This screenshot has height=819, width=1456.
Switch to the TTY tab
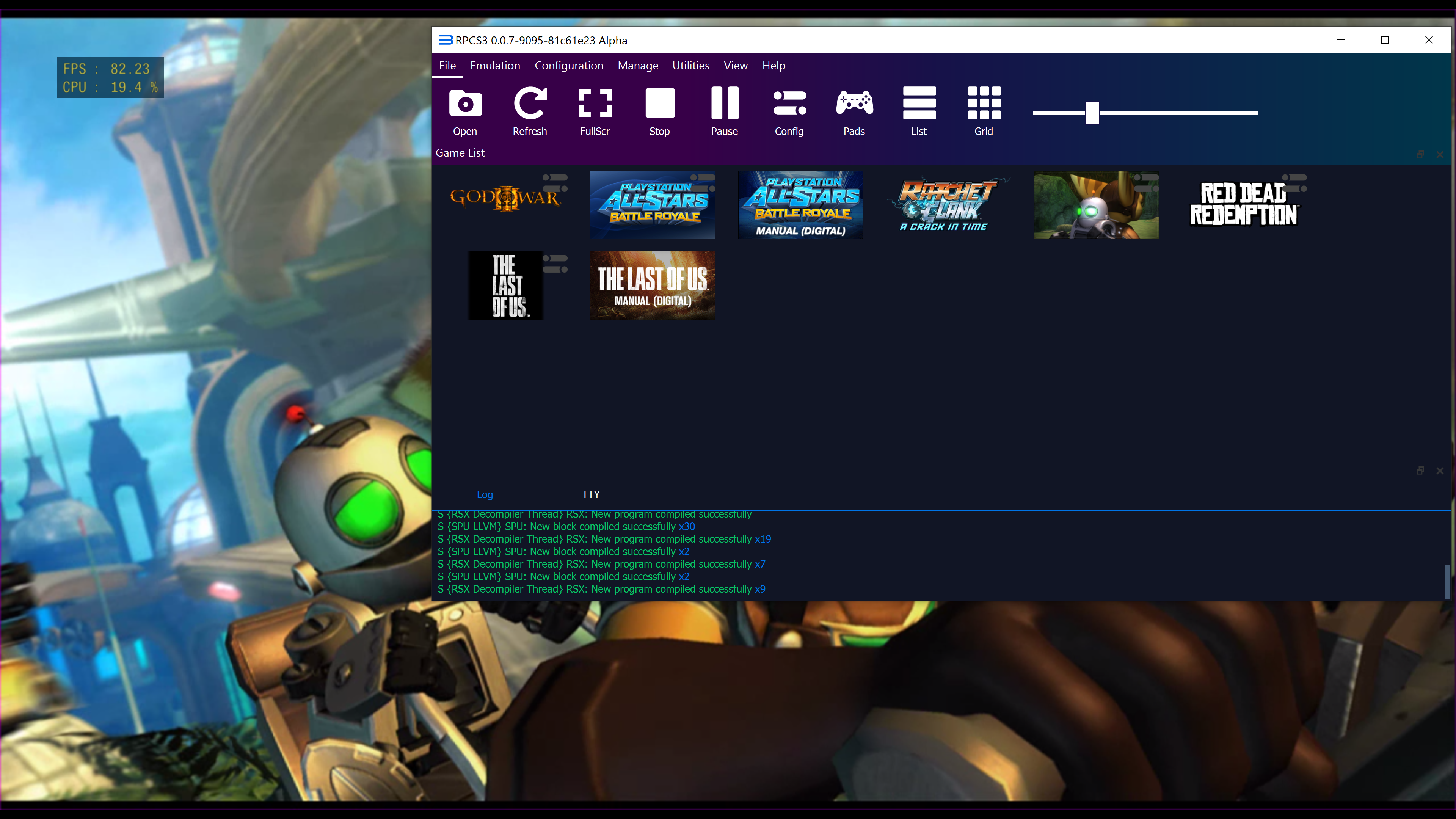click(x=591, y=494)
